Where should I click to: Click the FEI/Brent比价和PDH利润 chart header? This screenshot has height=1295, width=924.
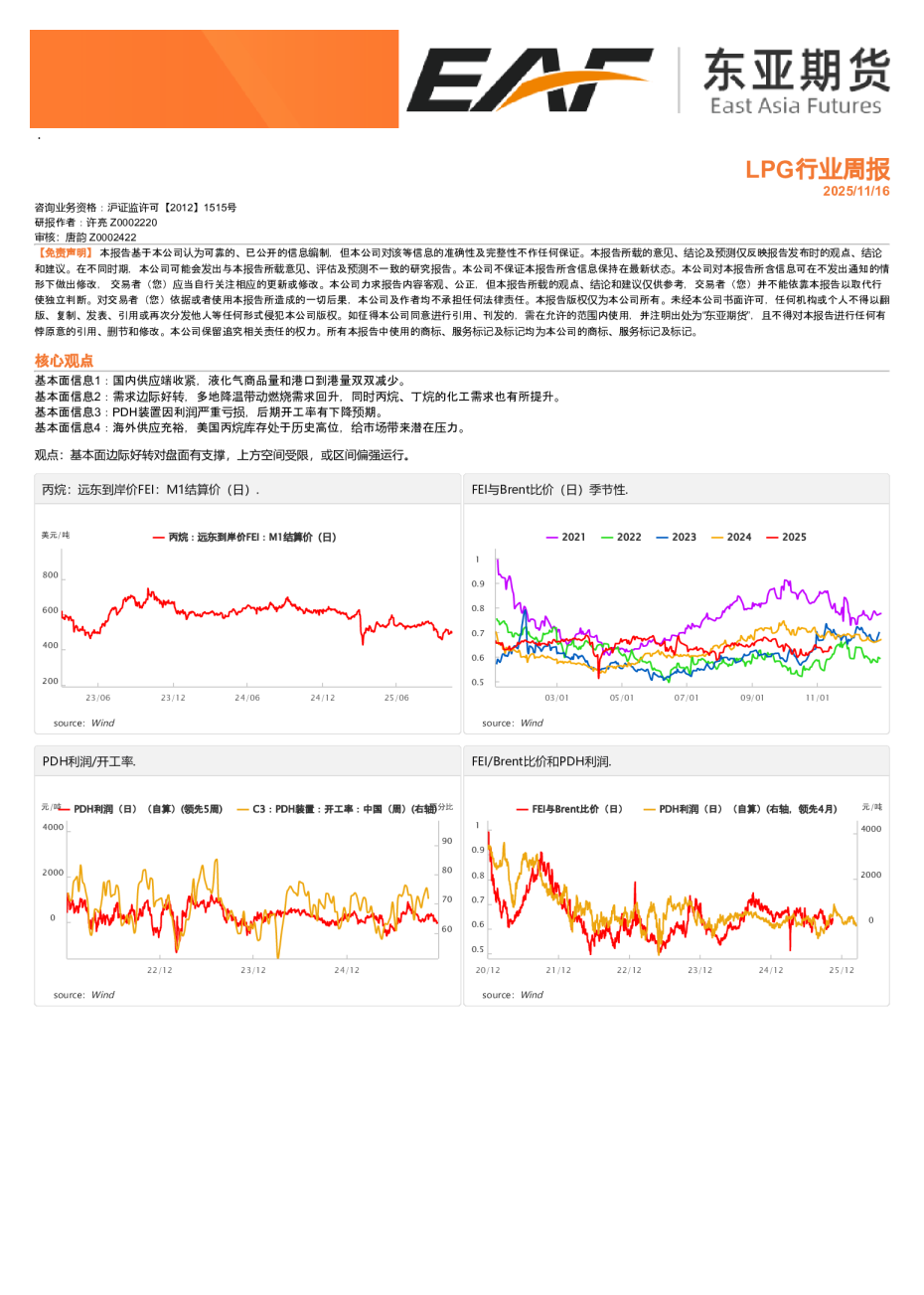541,761
